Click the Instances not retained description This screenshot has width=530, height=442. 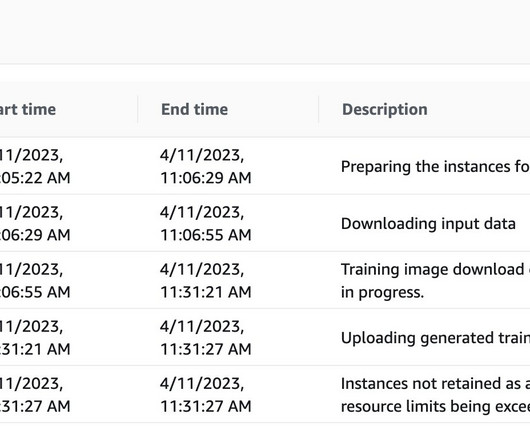point(435,395)
